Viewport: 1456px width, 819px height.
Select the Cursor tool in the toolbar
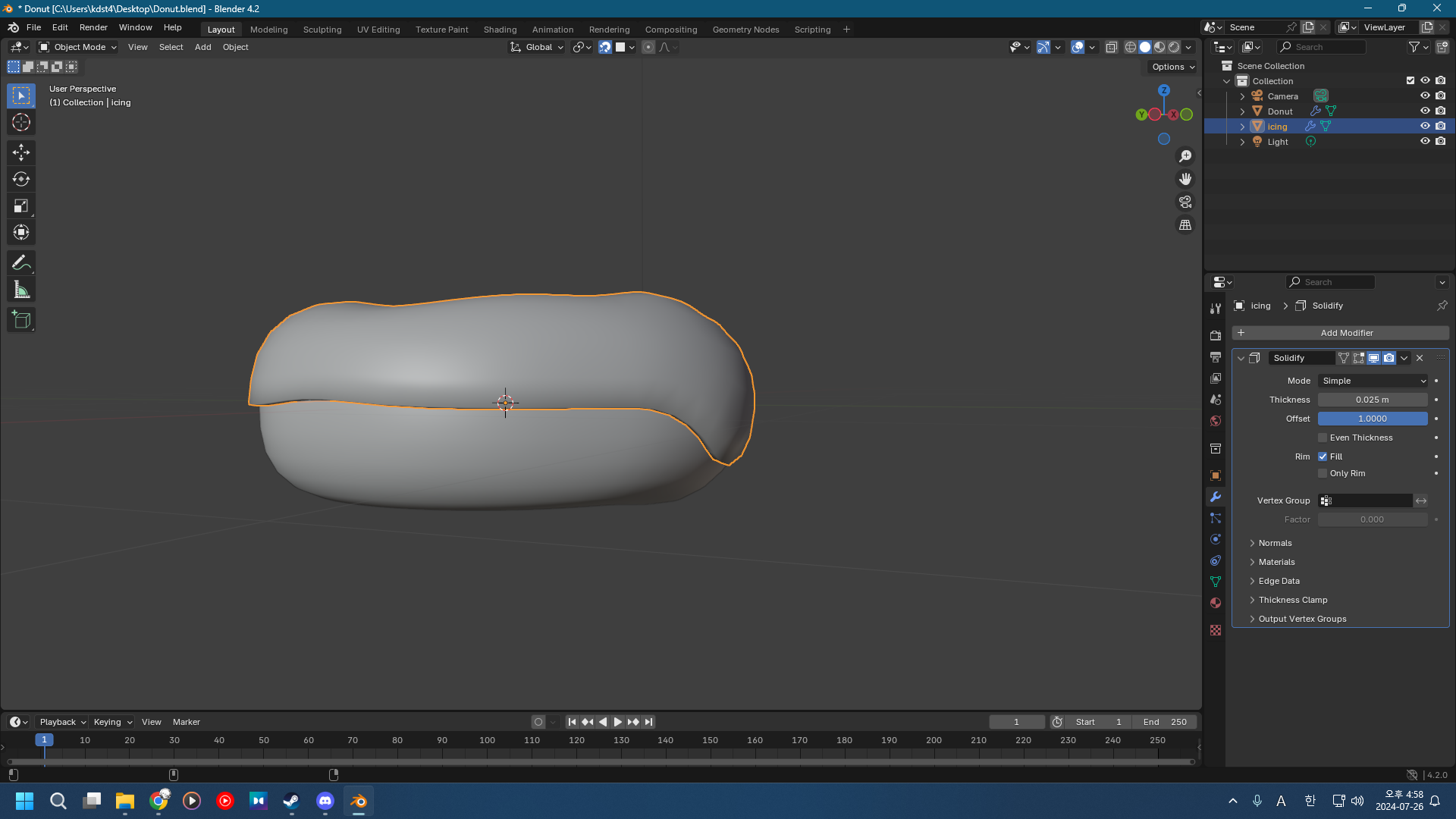(x=21, y=122)
